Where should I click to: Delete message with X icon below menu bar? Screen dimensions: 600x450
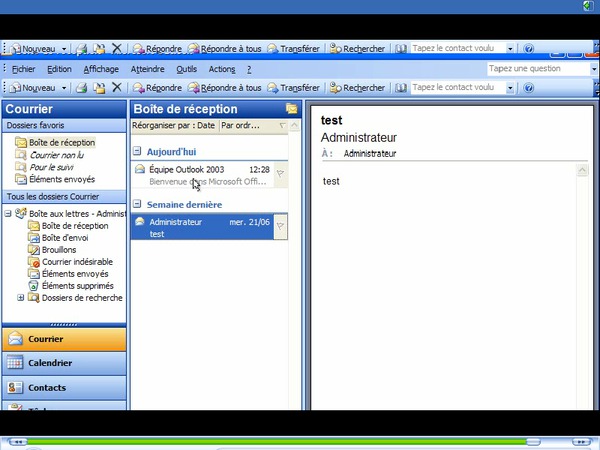[x=117, y=88]
